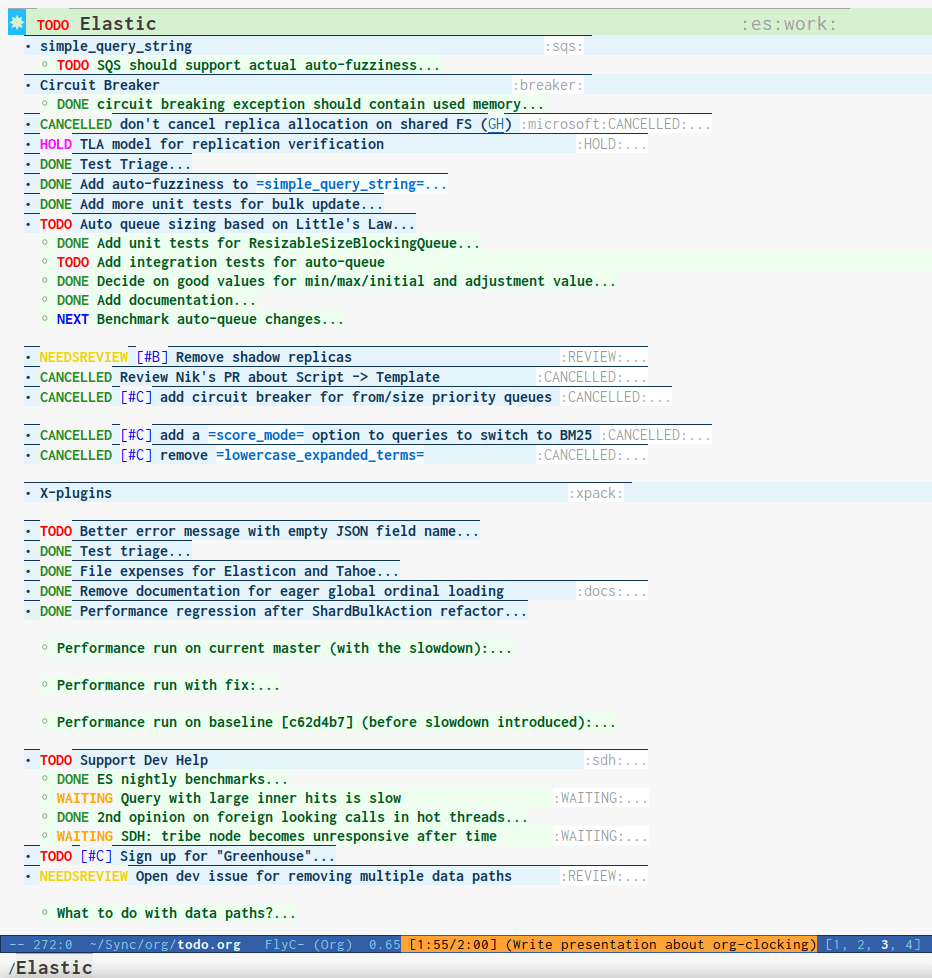The height and width of the screenshot is (978, 932).
Task: Expand 'circuit breaking exception should contain used memory'
Action: click(x=320, y=104)
